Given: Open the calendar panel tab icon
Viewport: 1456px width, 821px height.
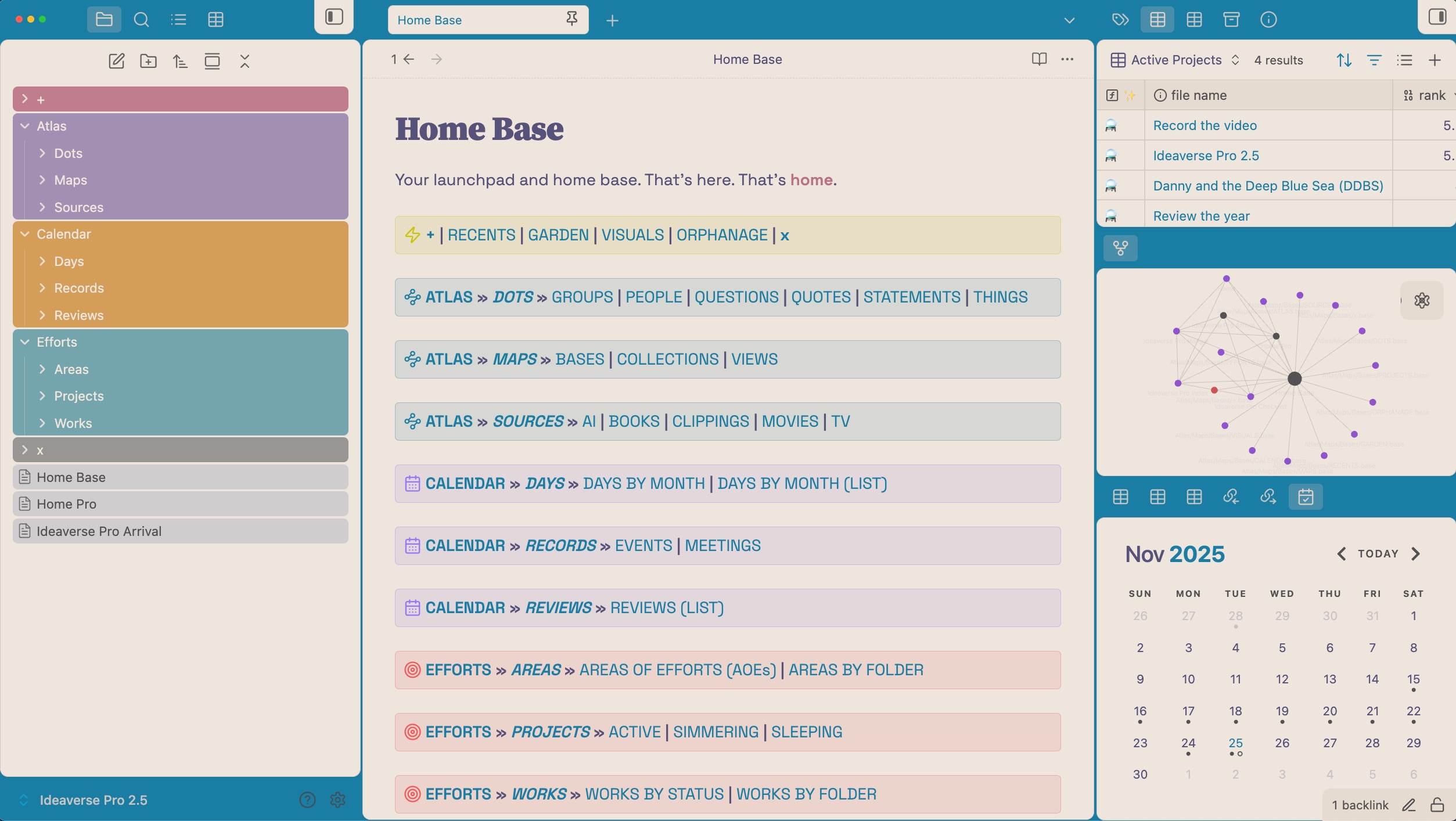Looking at the screenshot, I should pos(1305,497).
